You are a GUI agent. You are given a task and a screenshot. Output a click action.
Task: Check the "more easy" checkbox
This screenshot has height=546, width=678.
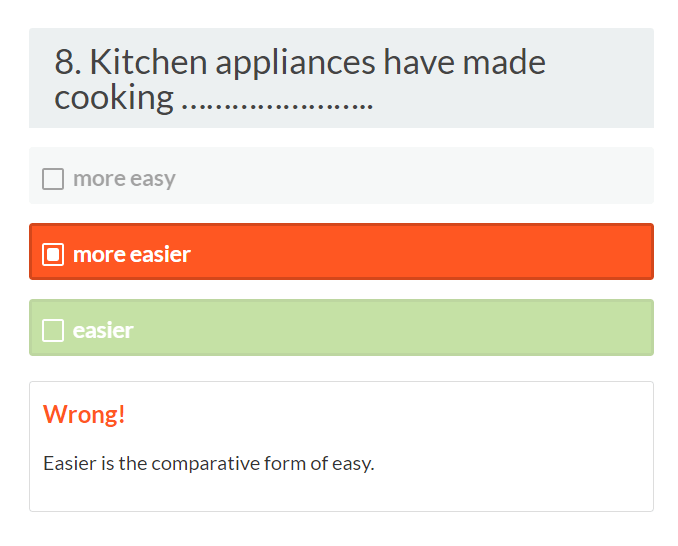53,179
